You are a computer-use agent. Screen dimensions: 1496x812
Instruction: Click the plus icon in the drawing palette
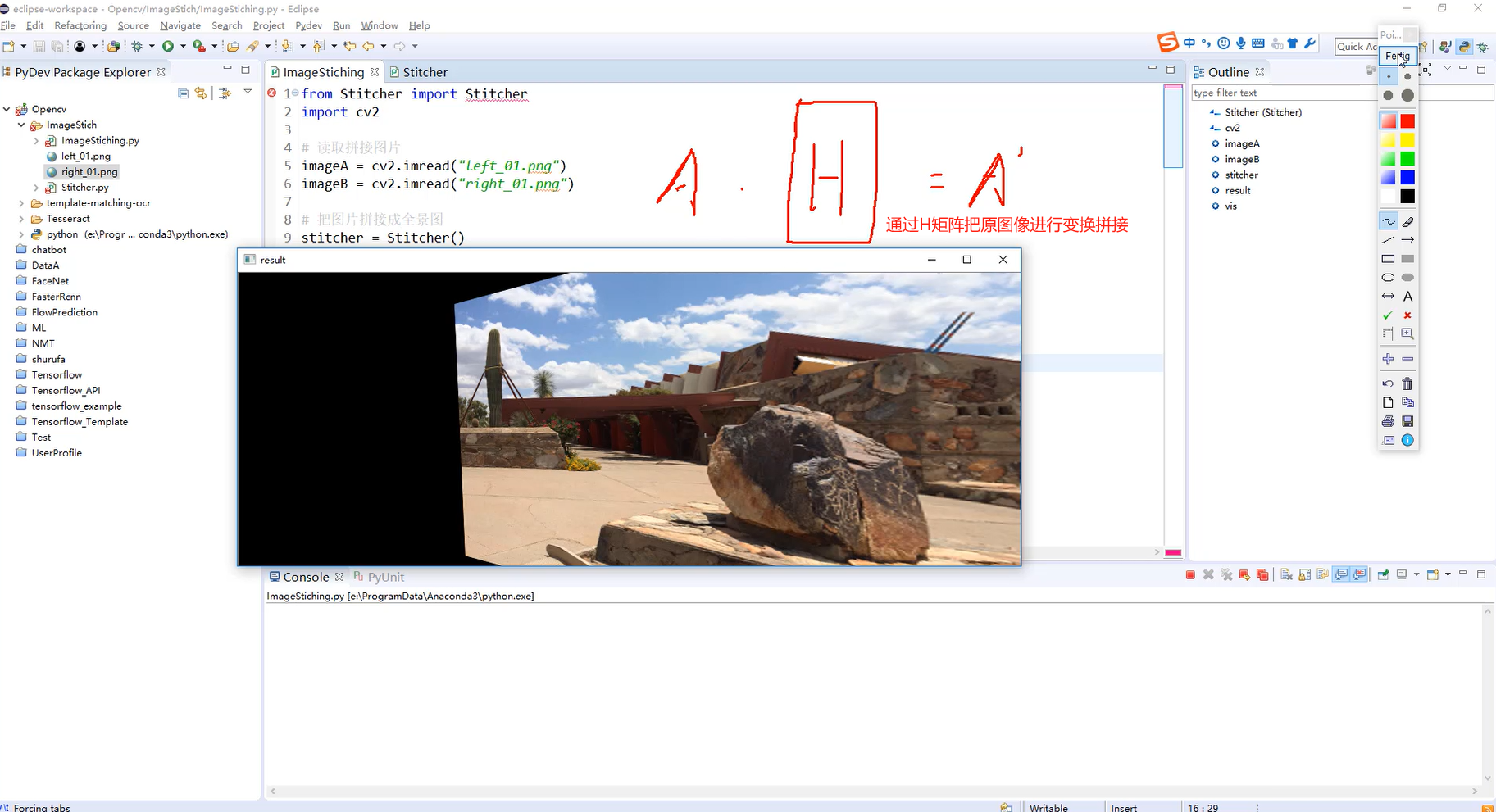pyautogui.click(x=1388, y=359)
